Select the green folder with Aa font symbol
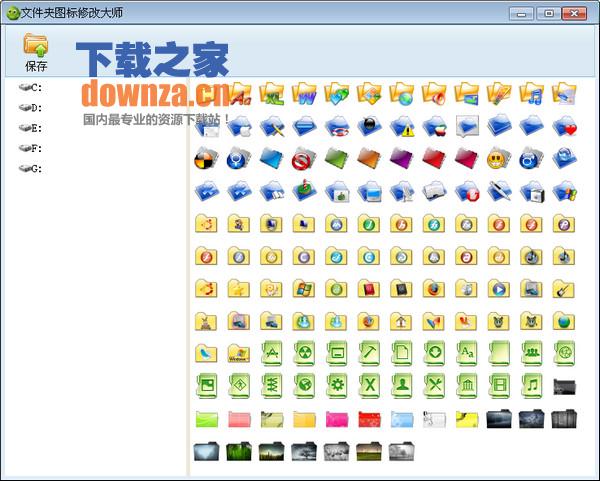600x481 pixels. coord(466,353)
